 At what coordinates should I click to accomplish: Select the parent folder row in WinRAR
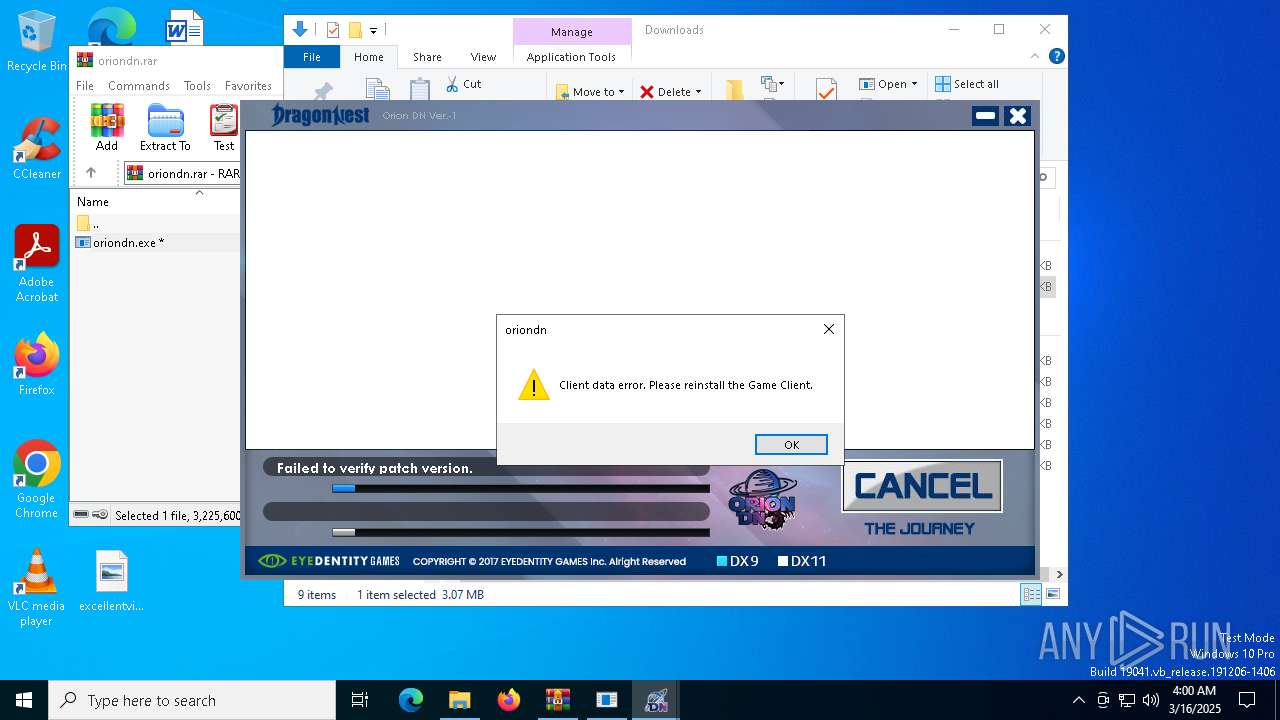click(x=156, y=223)
